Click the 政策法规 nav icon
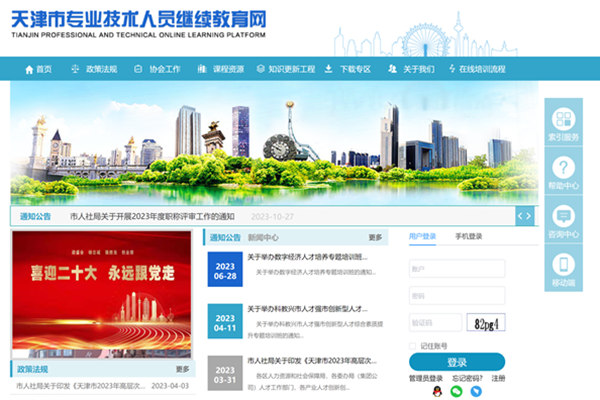Viewport: 600px width, 400px height. tap(75, 69)
